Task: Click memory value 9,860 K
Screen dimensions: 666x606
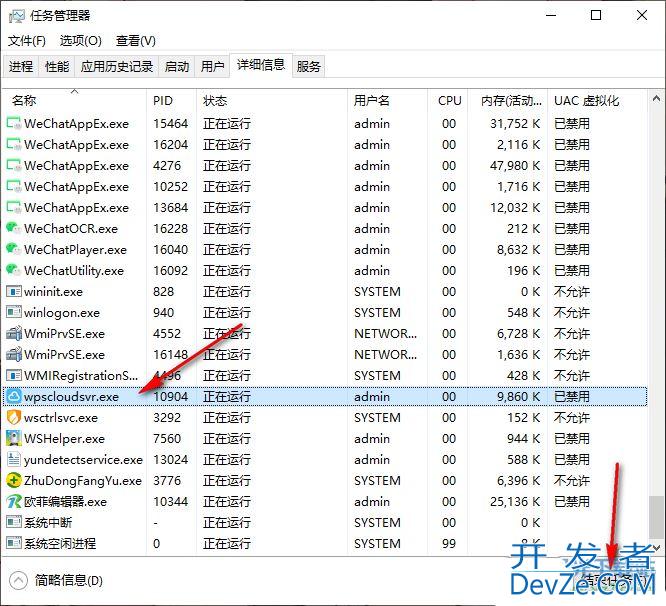Action: coord(519,397)
